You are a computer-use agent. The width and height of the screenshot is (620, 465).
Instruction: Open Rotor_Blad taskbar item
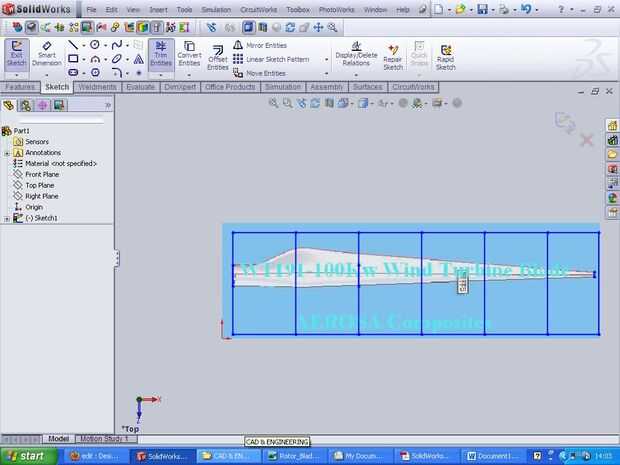tap(293, 456)
